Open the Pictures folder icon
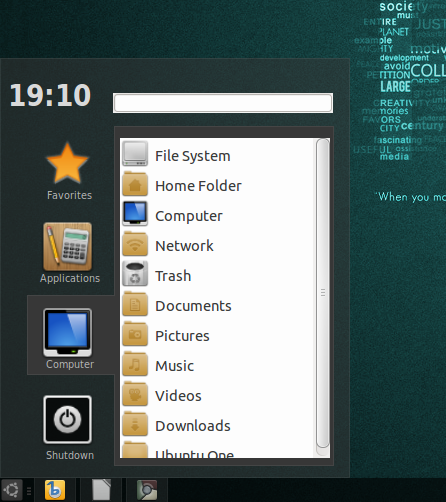Viewport: 446px width, 502px height. (x=135, y=334)
